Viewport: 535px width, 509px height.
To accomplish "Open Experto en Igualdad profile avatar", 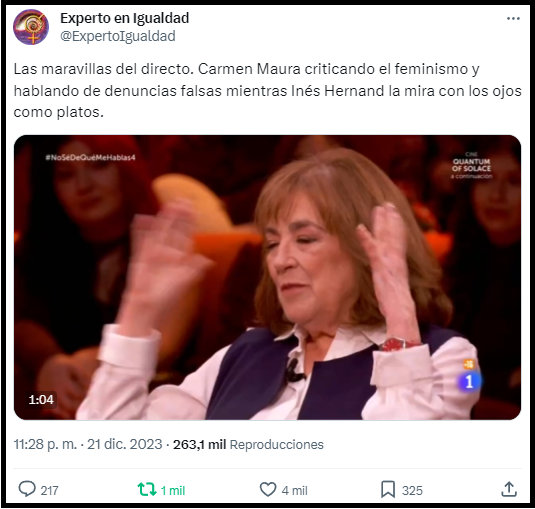I will [31, 27].
